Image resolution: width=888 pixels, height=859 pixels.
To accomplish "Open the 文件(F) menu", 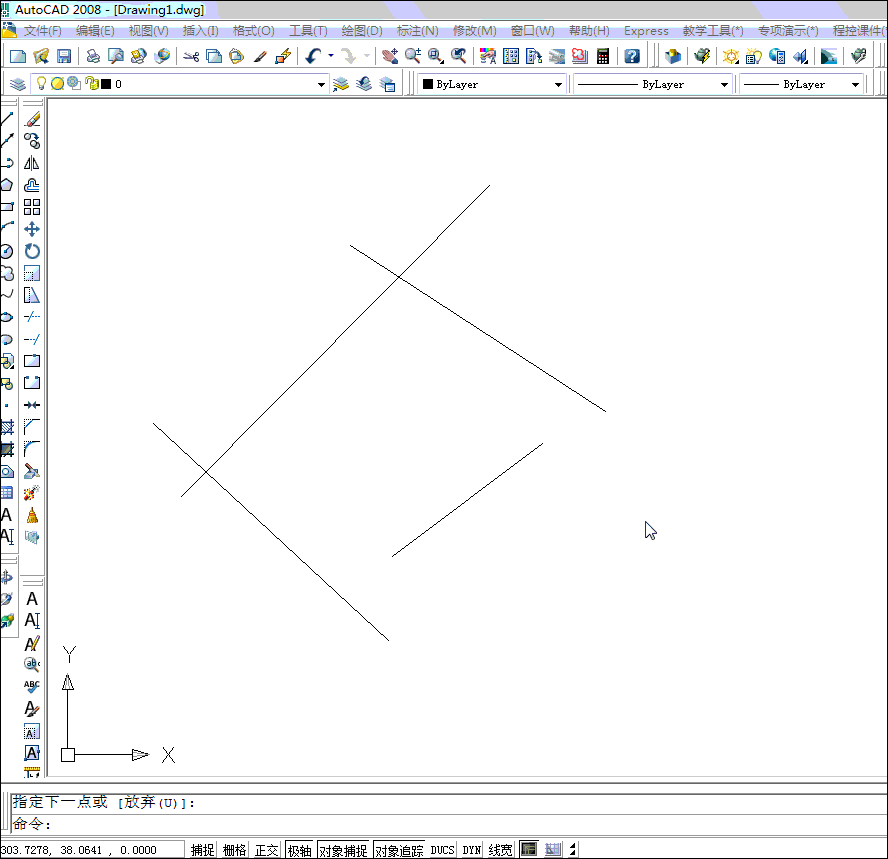I will [x=42, y=31].
